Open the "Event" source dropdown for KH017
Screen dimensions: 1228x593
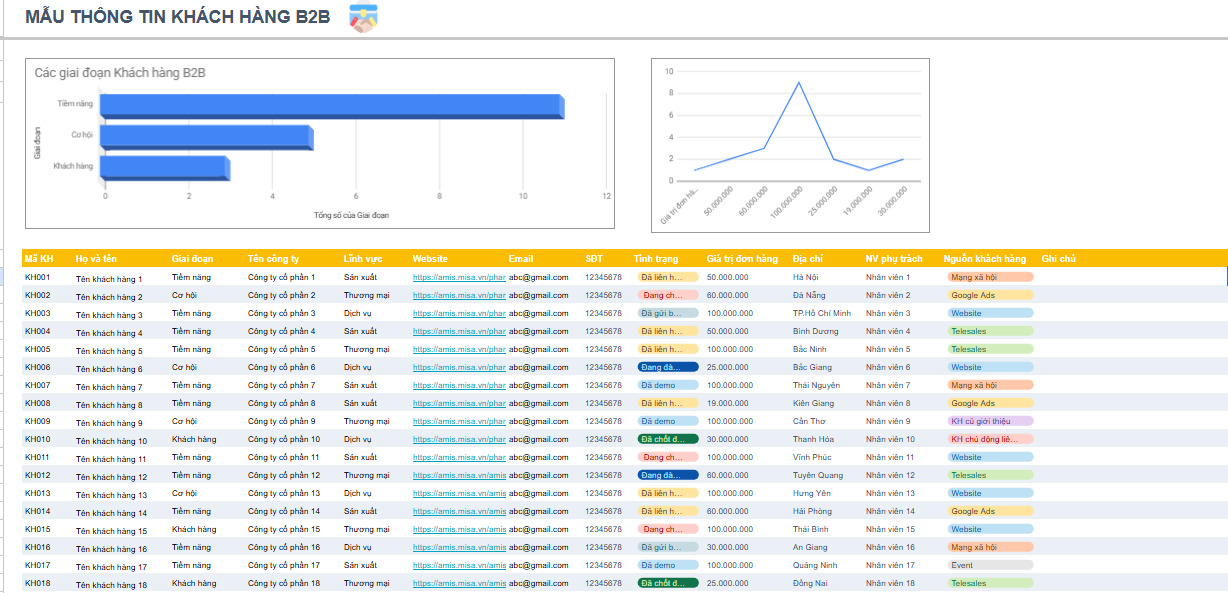[x=990, y=565]
